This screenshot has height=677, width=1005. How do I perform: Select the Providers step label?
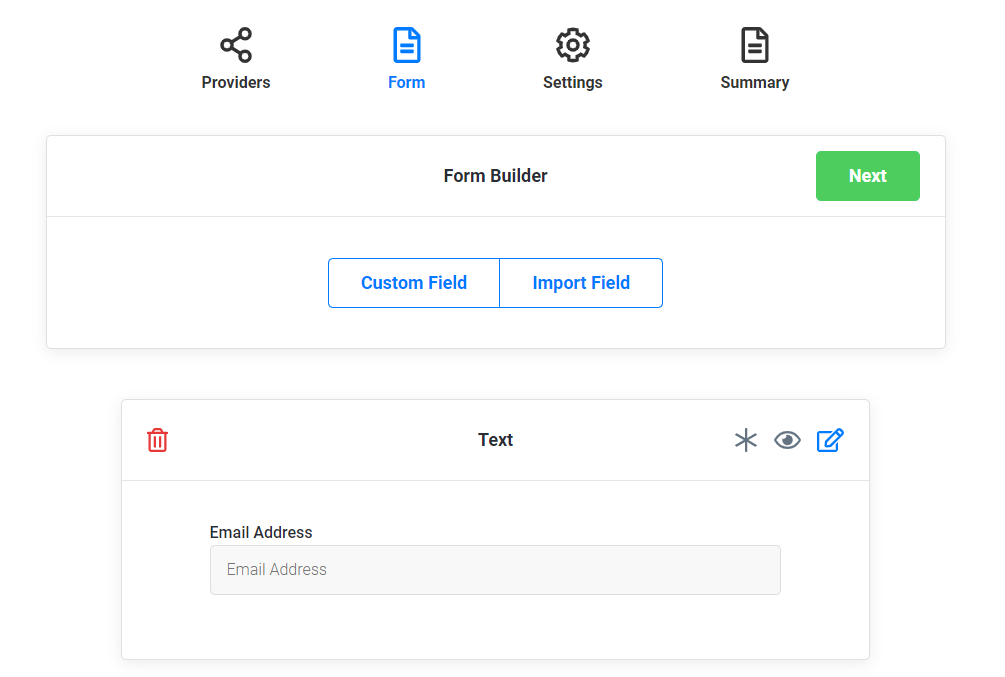point(235,82)
